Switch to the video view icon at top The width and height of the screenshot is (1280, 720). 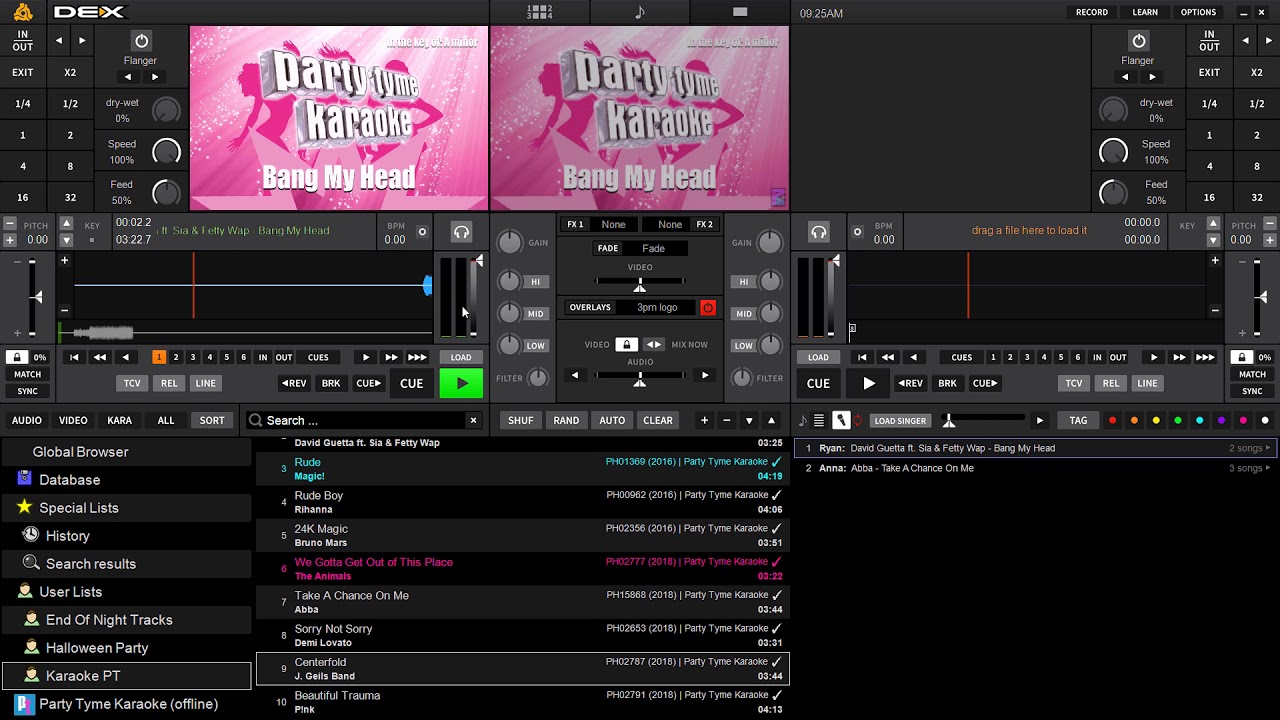pyautogui.click(x=740, y=12)
